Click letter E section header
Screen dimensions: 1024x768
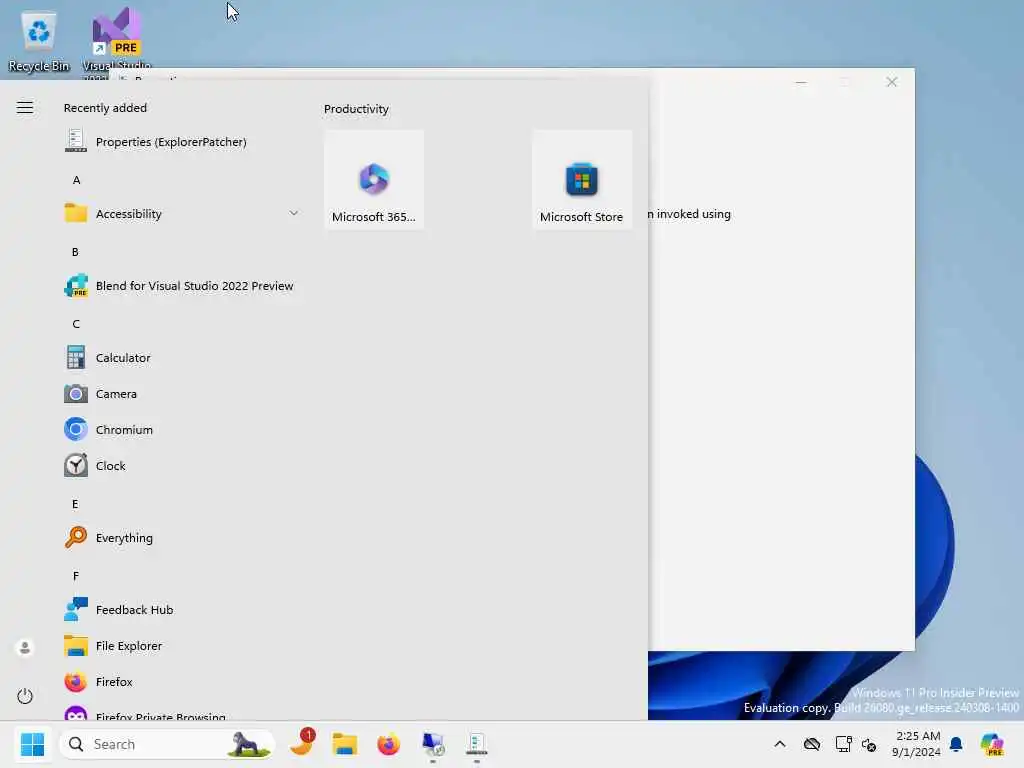75,504
